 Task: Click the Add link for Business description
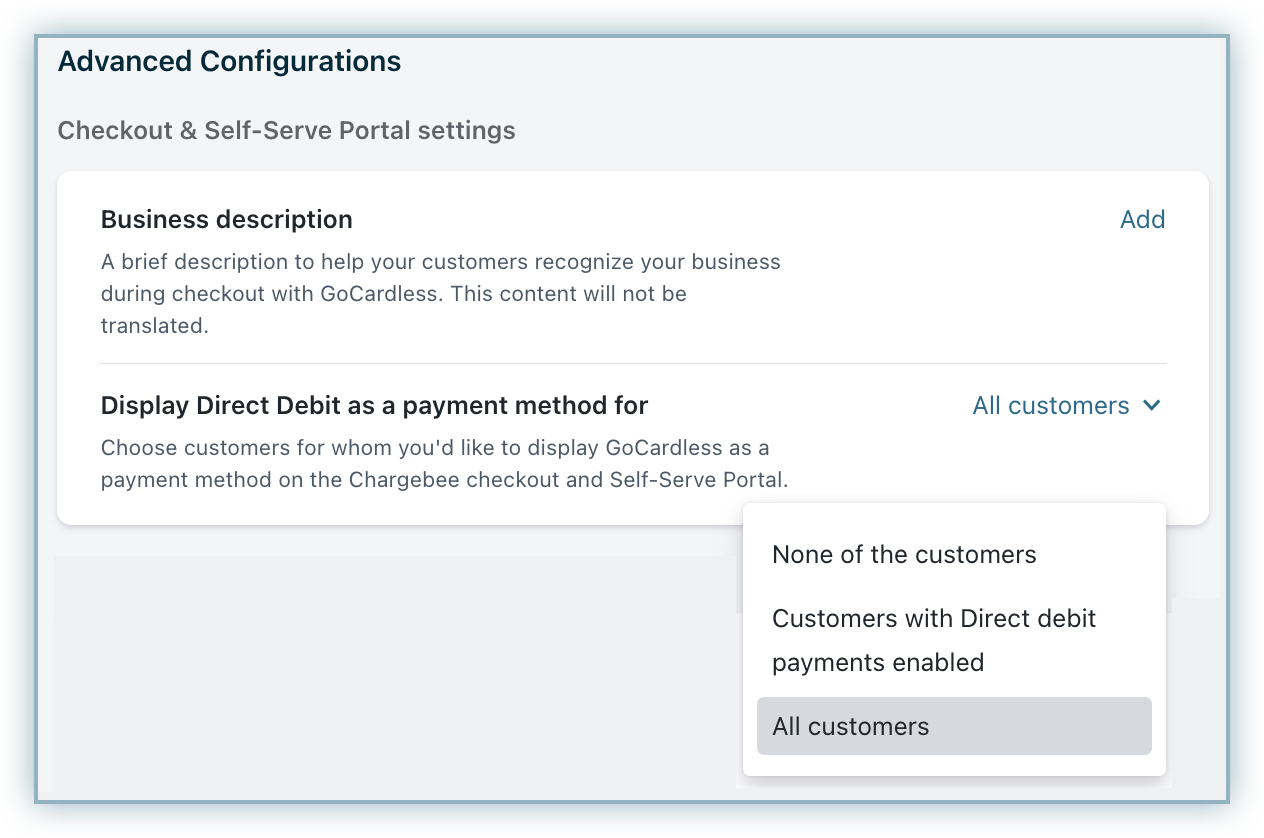[x=1142, y=220]
